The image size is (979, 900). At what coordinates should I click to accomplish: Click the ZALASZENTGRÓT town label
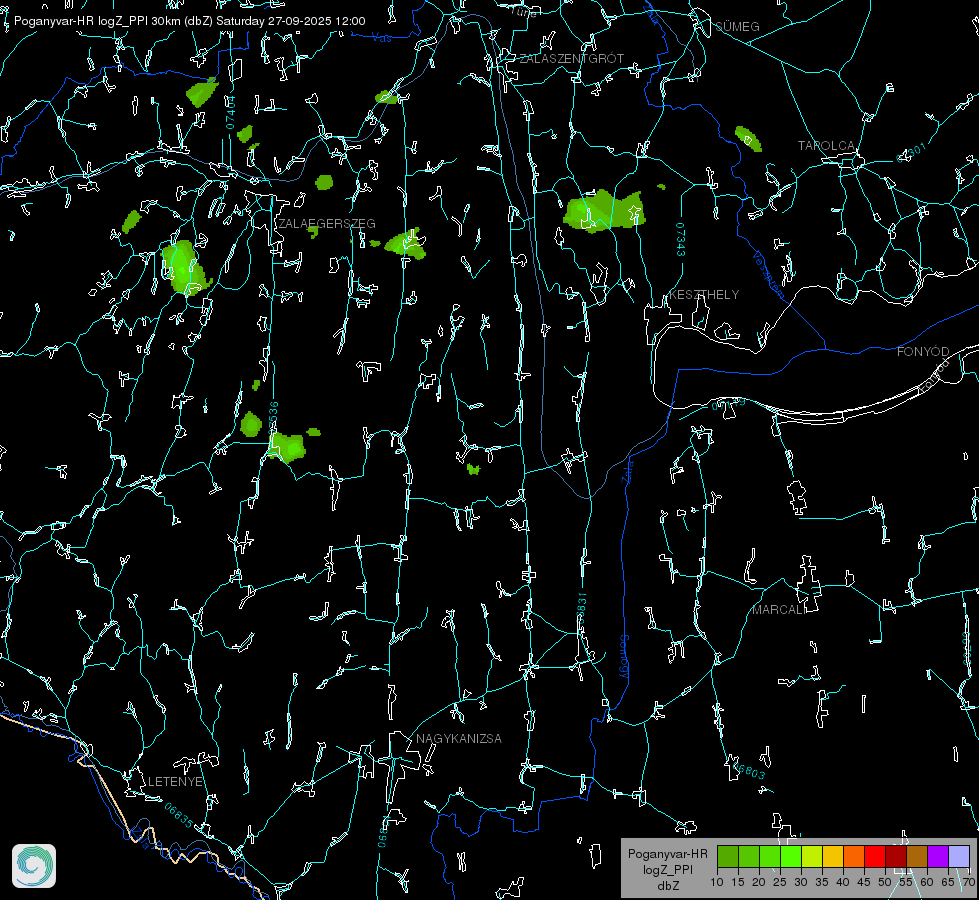pos(571,59)
